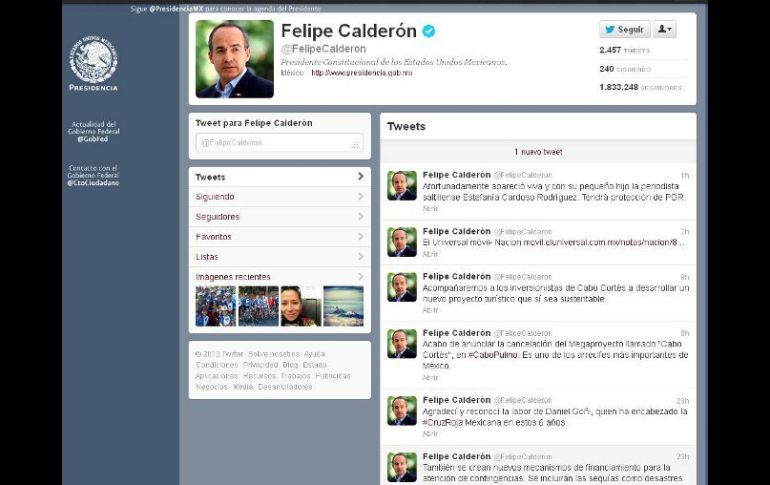Open Listas via its chevron arrow
The image size is (770, 485).
click(360, 257)
